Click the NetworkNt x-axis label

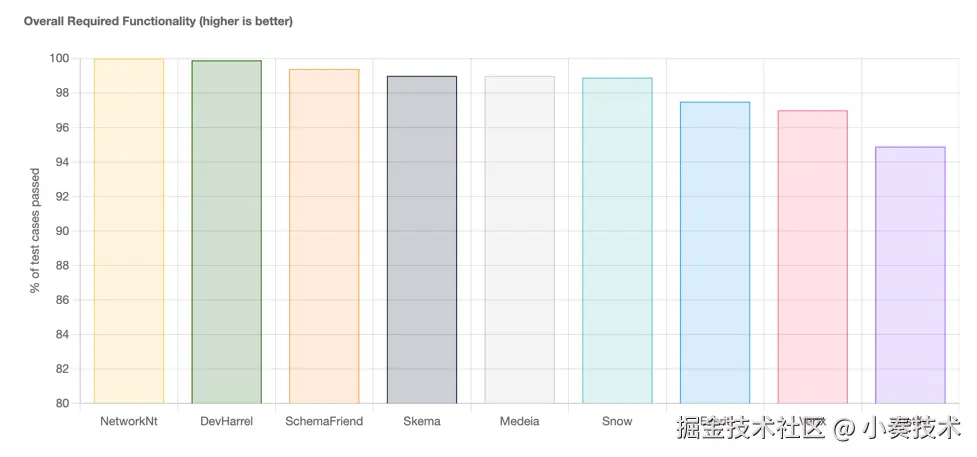[x=128, y=422]
